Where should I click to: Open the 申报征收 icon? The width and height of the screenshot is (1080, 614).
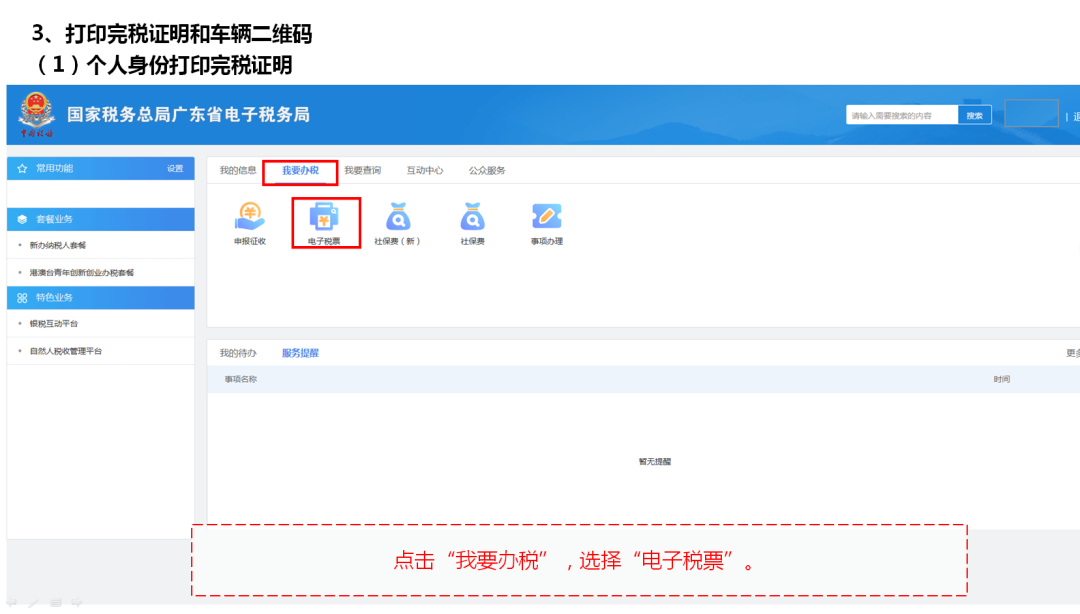(249, 216)
